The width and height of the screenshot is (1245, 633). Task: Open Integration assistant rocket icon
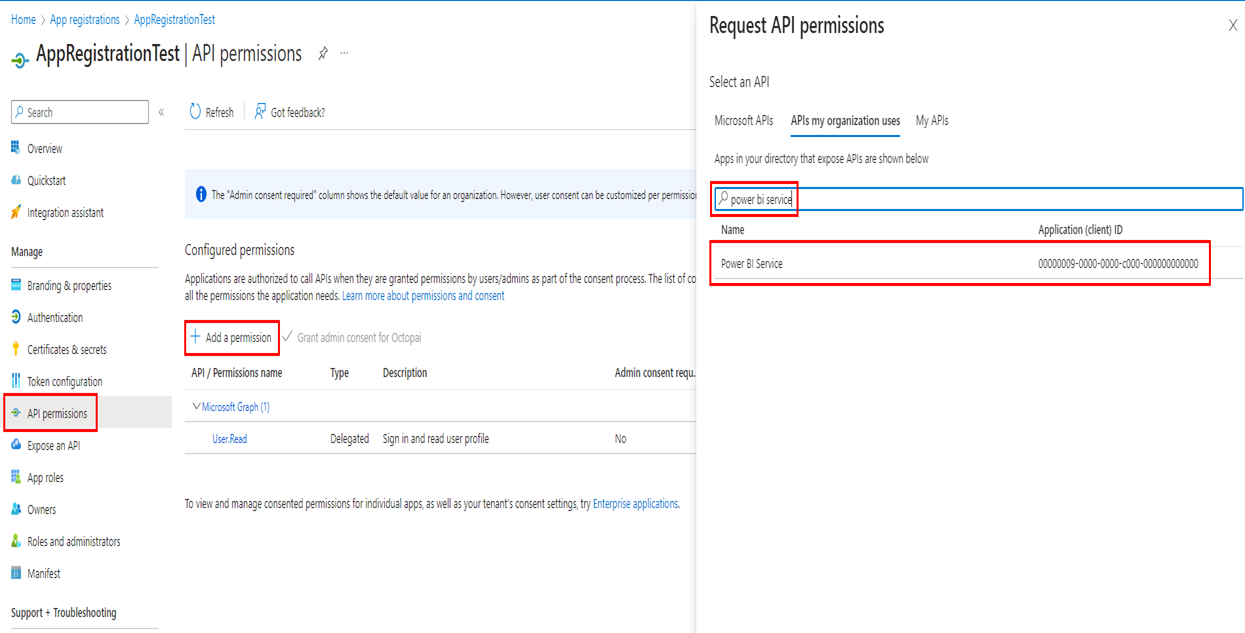16,212
